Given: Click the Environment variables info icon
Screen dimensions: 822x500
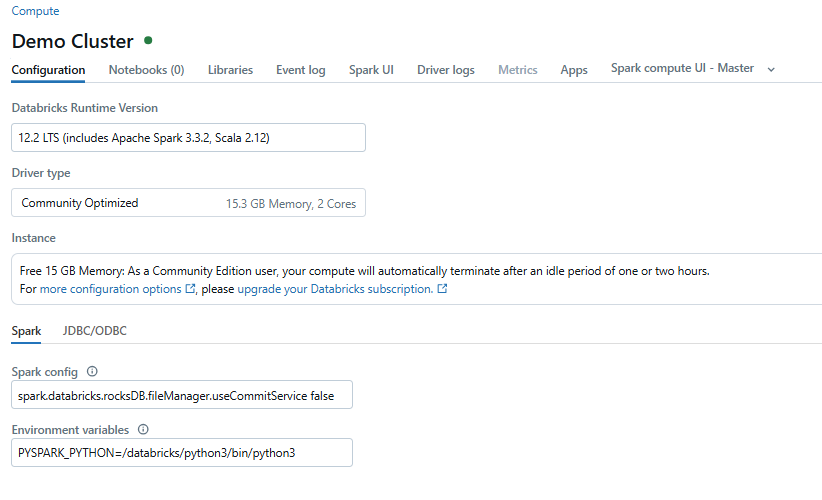Looking at the screenshot, I should (x=143, y=429).
